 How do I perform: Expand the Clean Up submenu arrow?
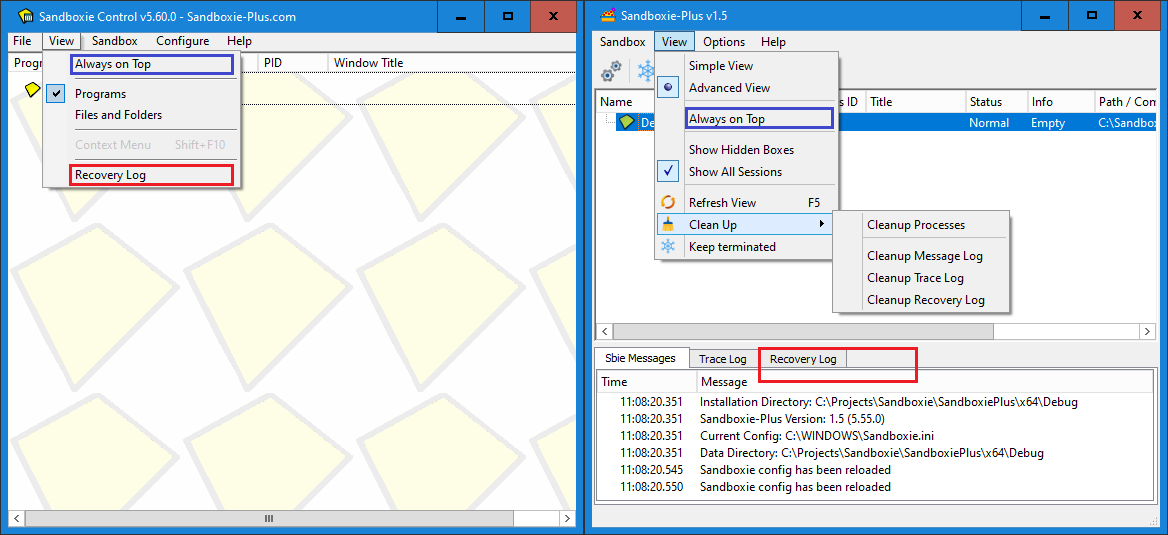(822, 224)
